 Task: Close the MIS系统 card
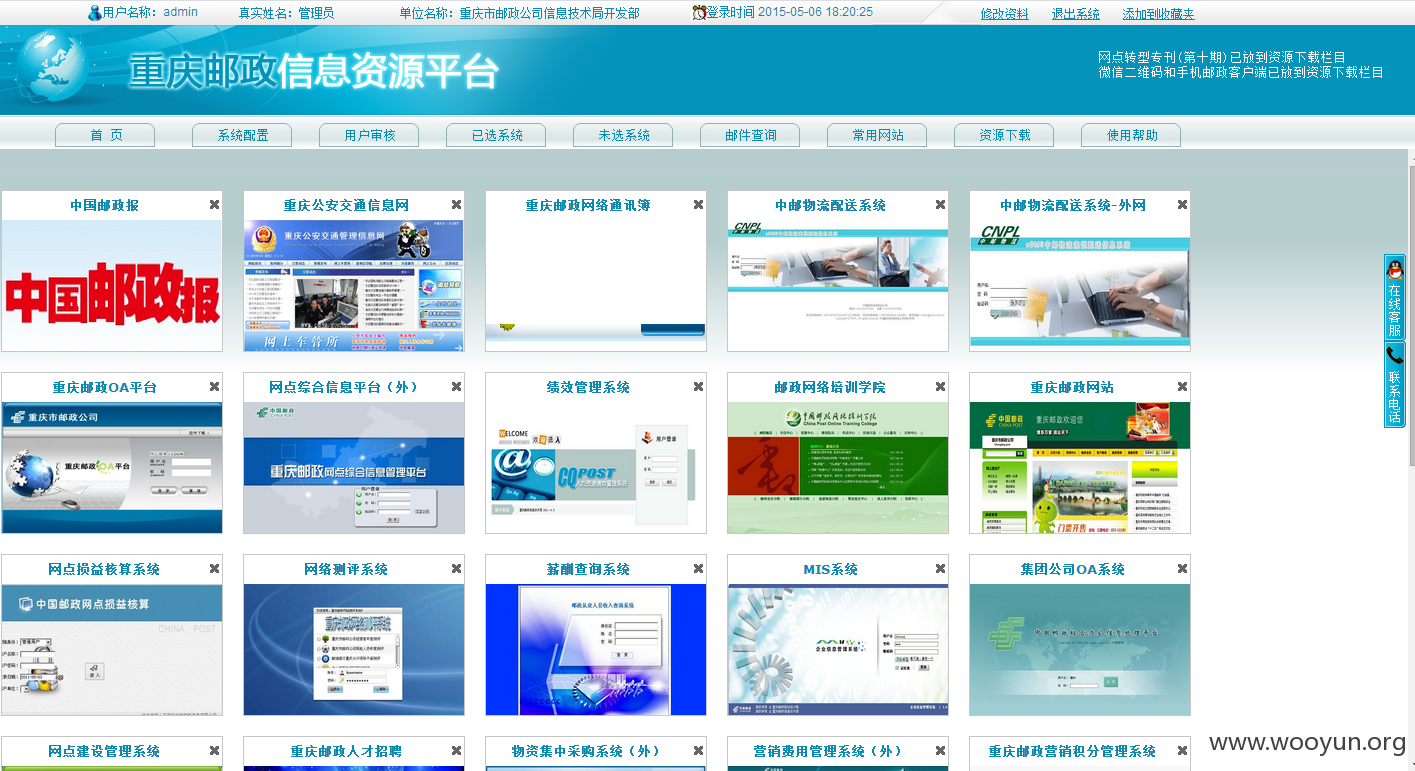click(x=940, y=568)
